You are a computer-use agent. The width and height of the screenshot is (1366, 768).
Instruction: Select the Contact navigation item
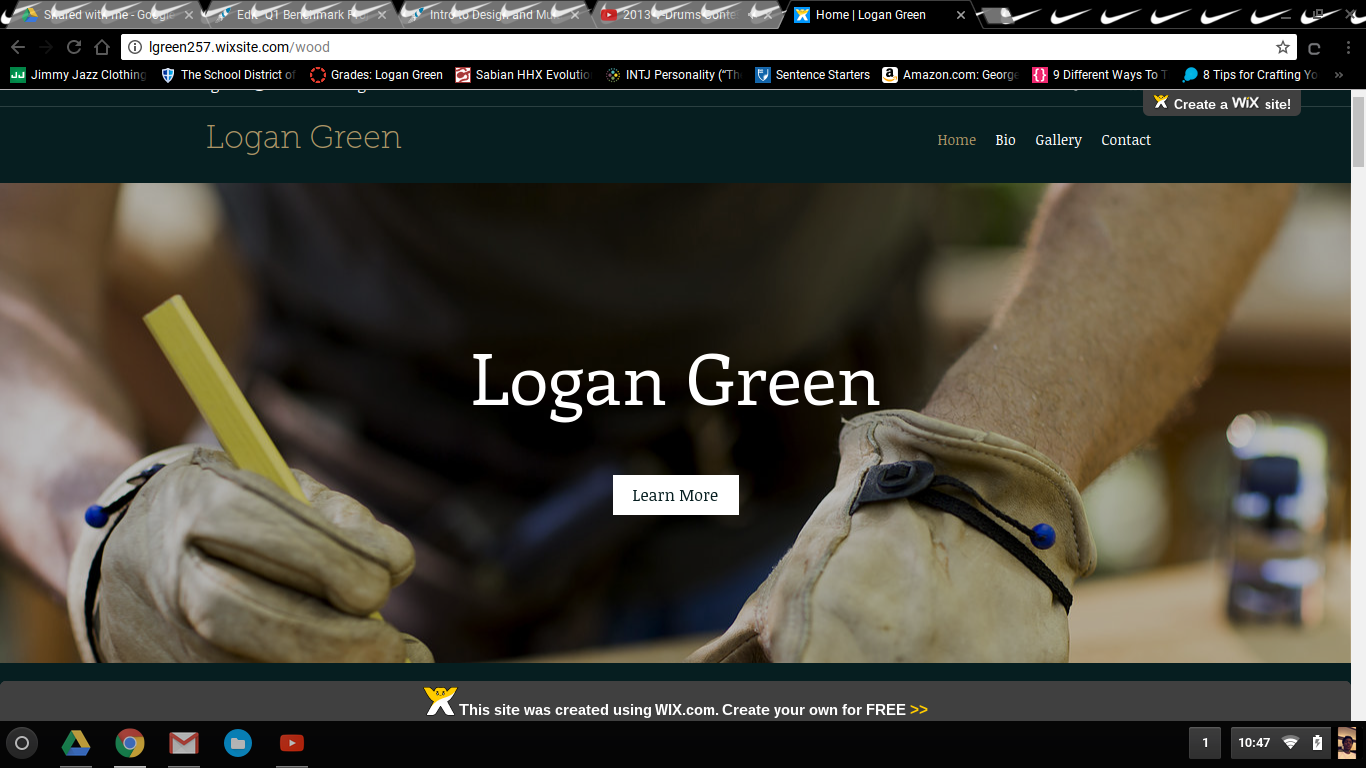(x=1126, y=140)
